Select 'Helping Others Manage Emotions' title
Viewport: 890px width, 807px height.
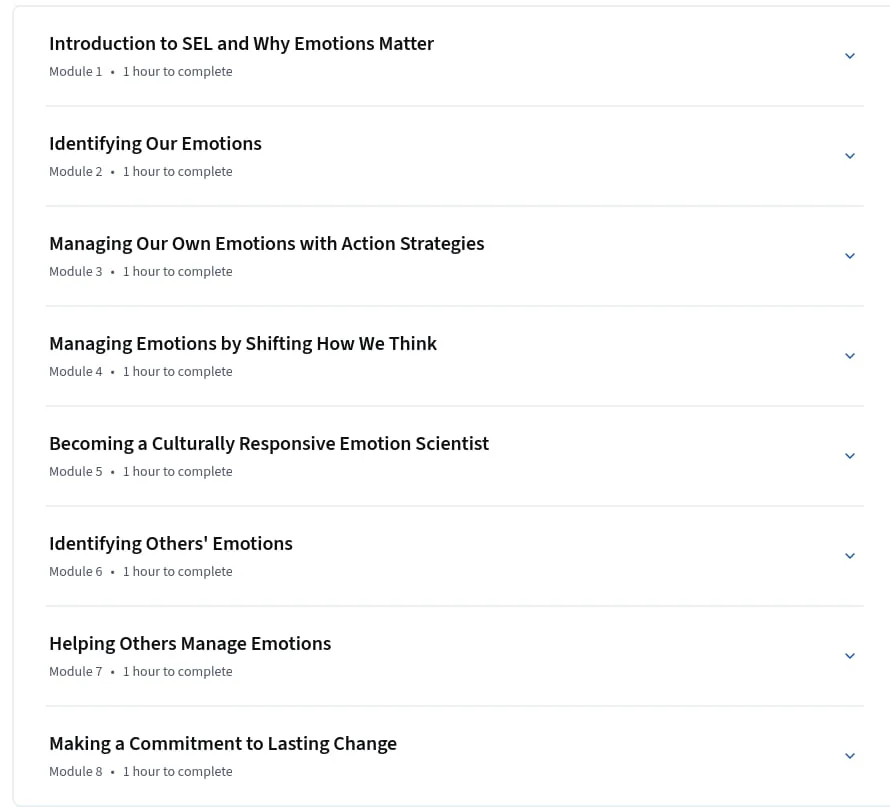[x=190, y=644]
